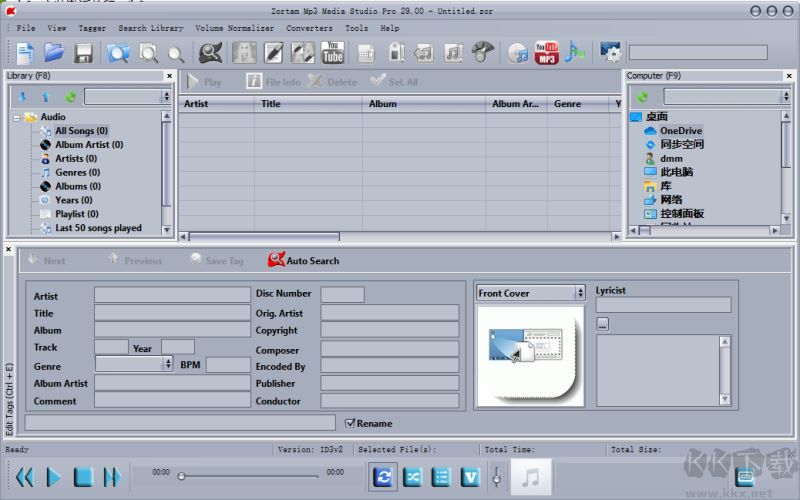Image resolution: width=800 pixels, height=500 pixels.
Task: Click the Save floppy disk icon
Action: click(84, 53)
